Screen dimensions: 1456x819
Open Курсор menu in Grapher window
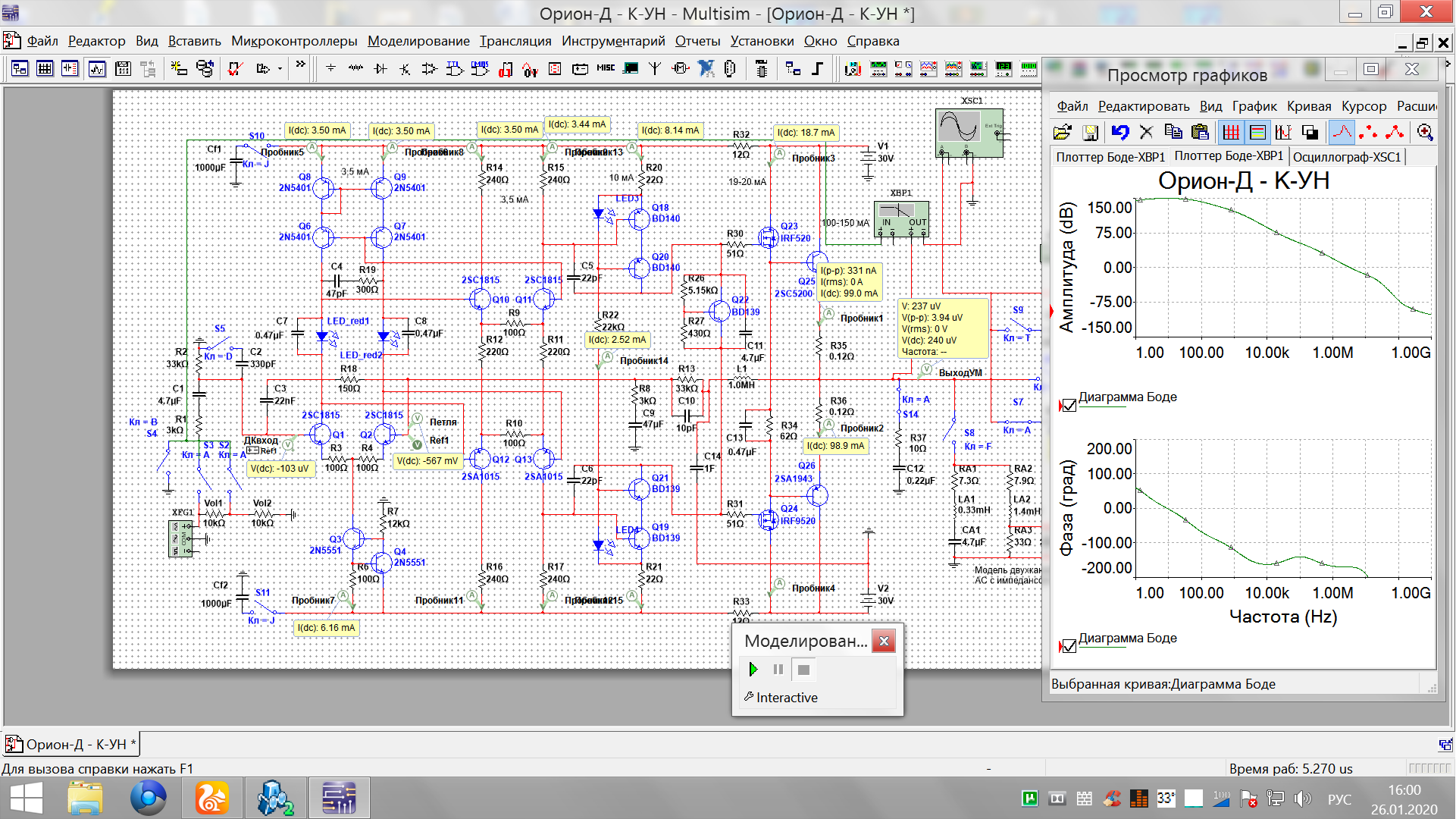click(1364, 106)
